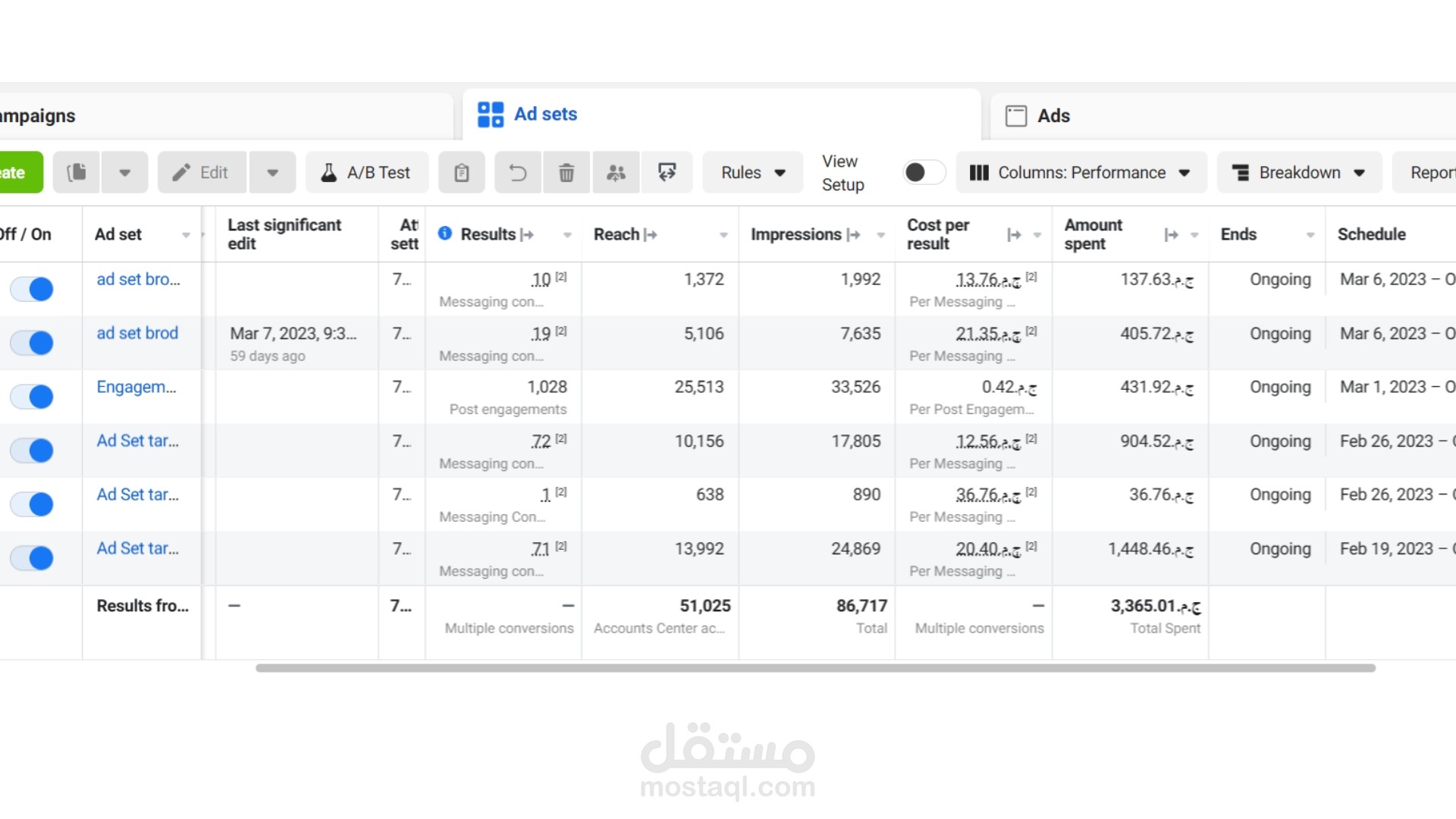Open the 'Ad Set tar...' link with 71 results

pos(138,548)
